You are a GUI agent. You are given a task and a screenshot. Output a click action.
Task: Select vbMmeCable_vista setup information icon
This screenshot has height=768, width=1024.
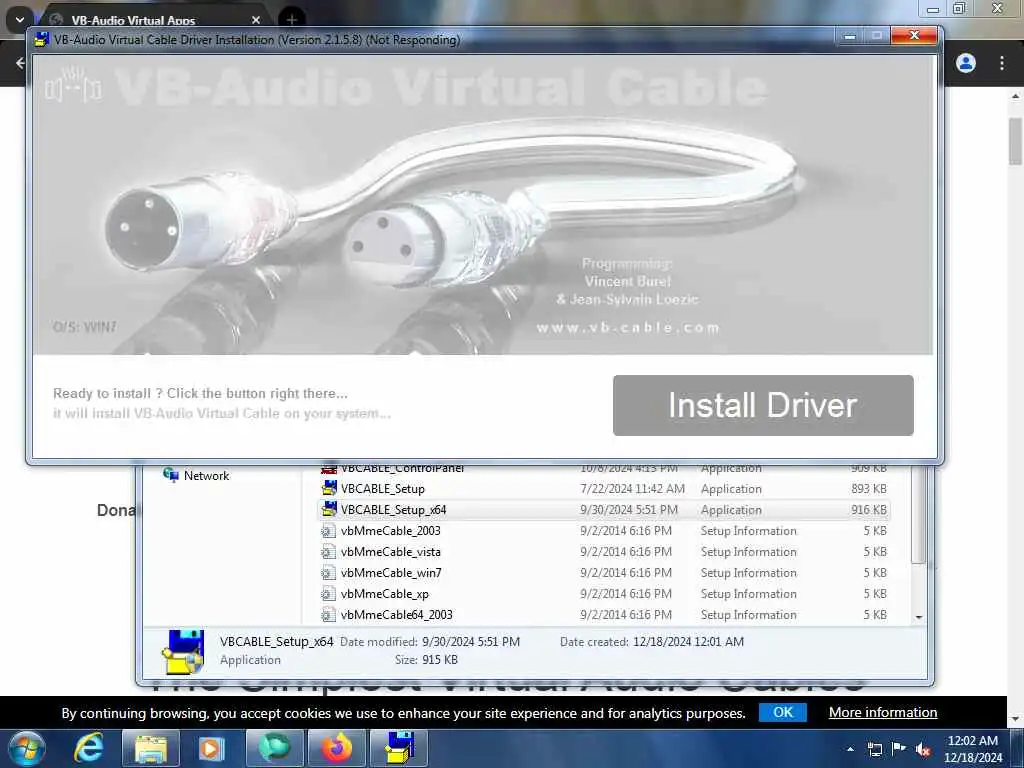pyautogui.click(x=328, y=552)
